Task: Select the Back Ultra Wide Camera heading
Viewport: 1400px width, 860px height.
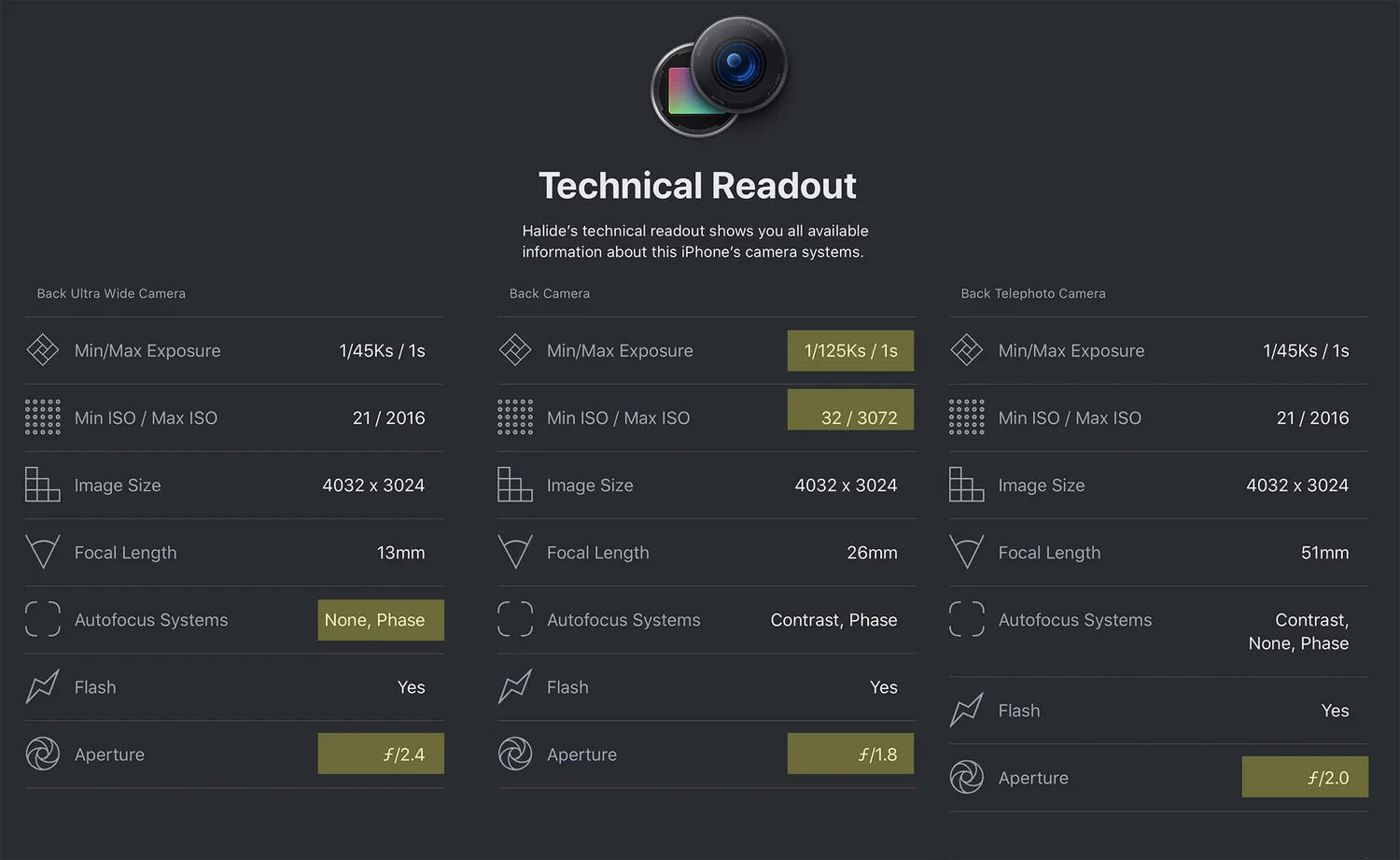Action: coord(111,293)
